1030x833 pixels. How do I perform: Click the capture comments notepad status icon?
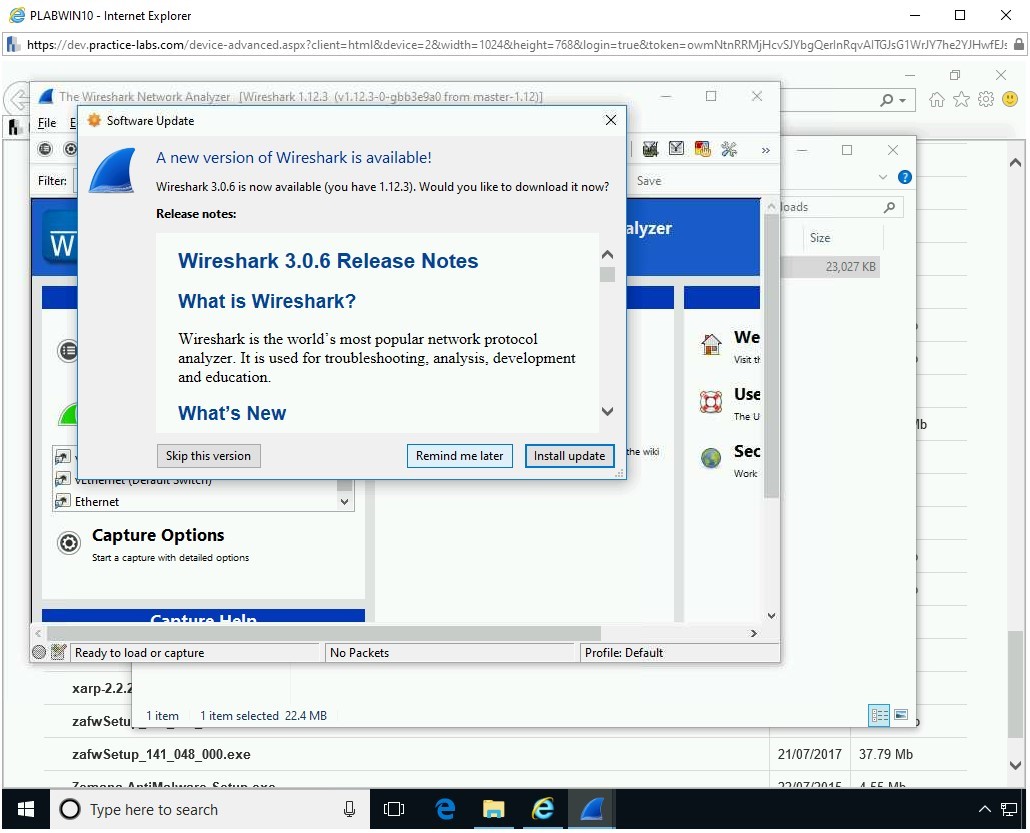pyautogui.click(x=58, y=653)
